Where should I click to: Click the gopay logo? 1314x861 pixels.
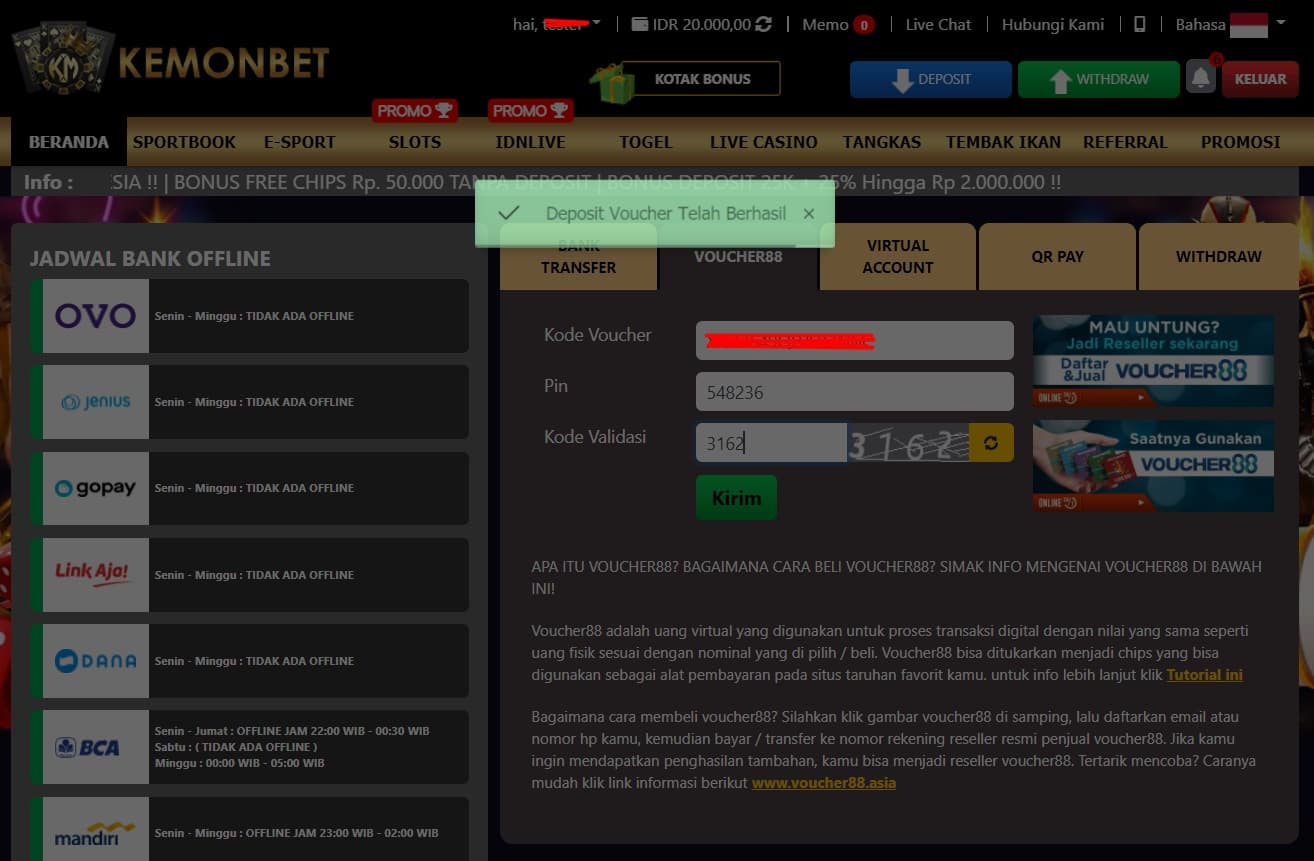point(95,488)
